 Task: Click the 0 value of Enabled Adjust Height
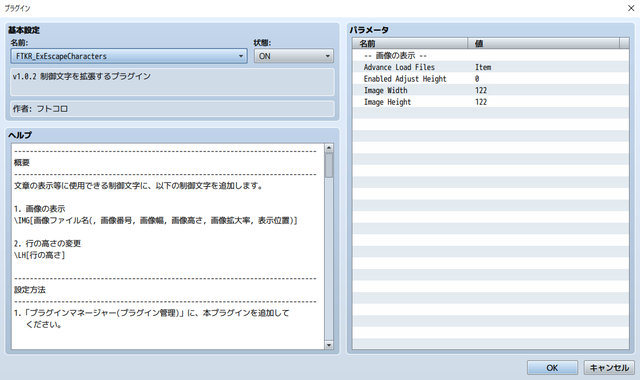[x=477, y=79]
